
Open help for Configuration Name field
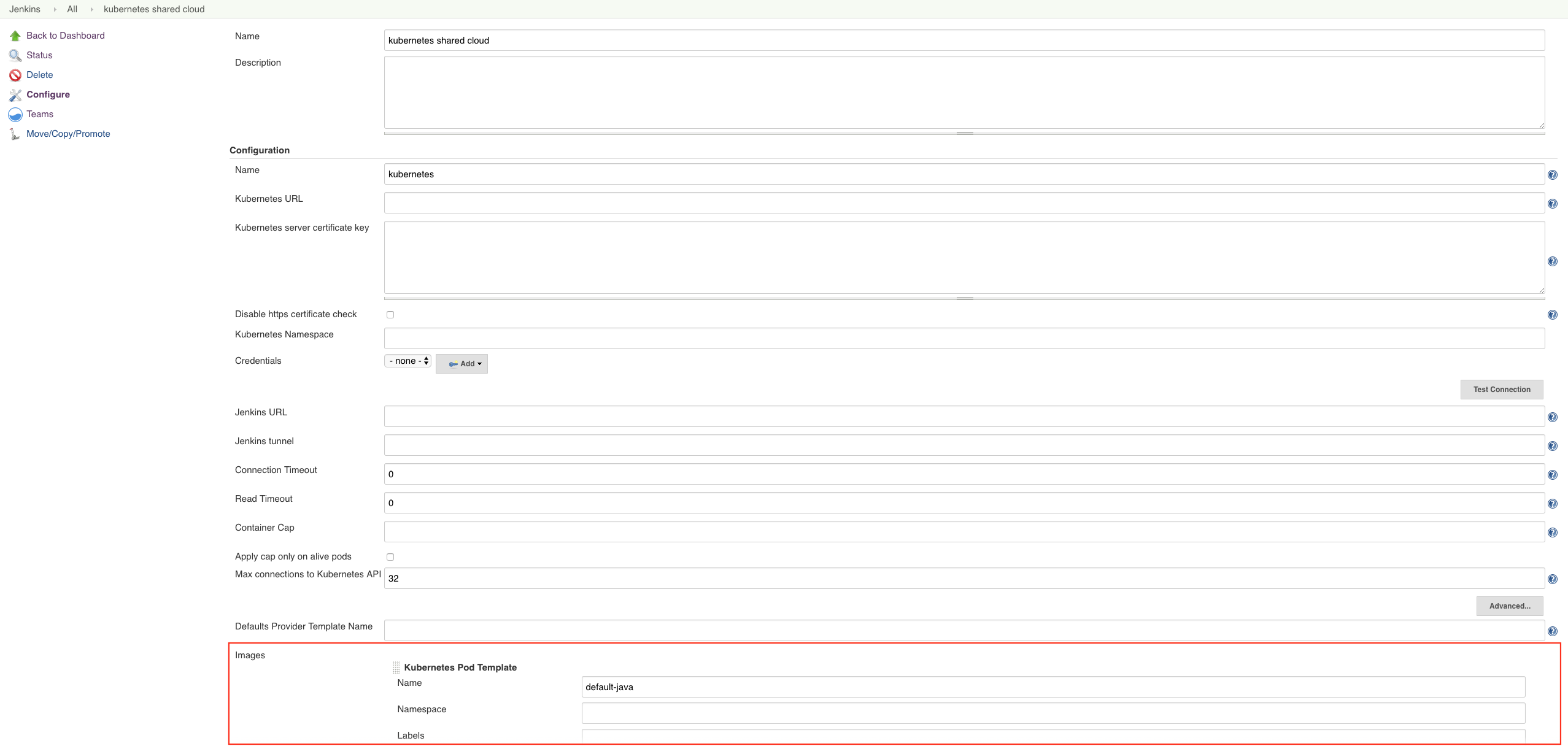pos(1553,175)
